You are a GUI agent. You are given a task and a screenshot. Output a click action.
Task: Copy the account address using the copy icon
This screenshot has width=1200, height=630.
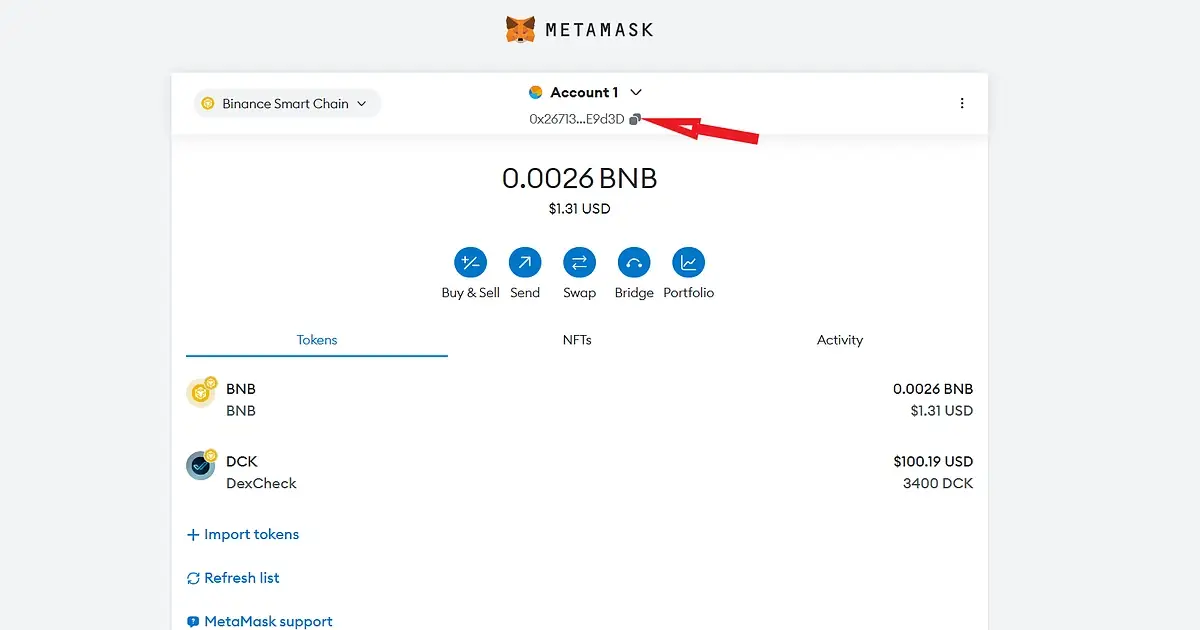(637, 119)
